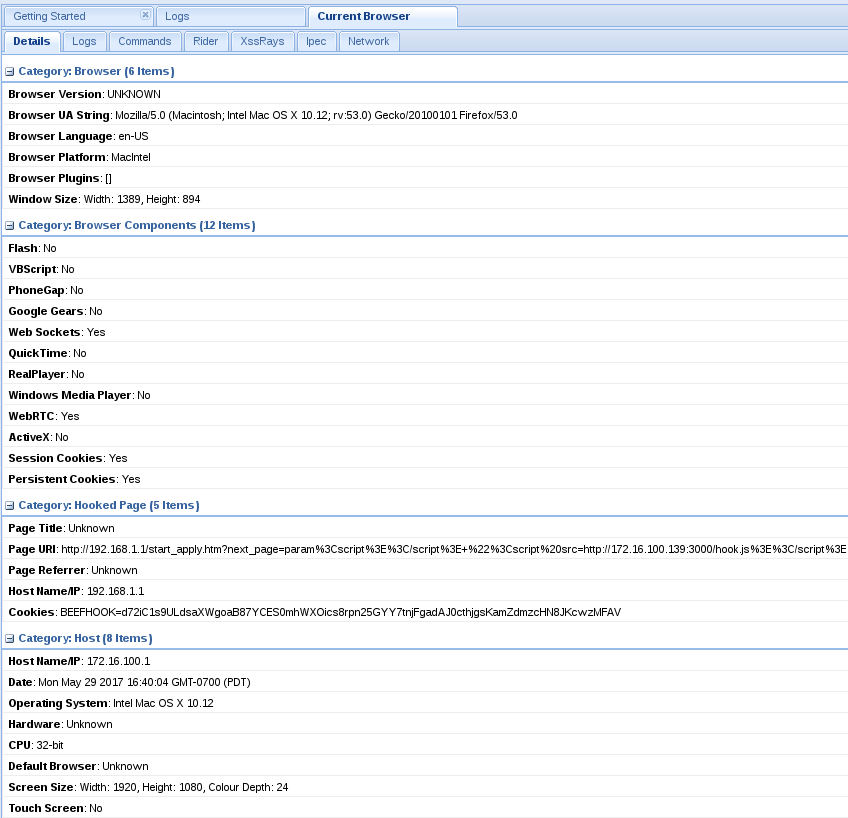Select the Date row
Image resolution: width=848 pixels, height=818 pixels.
[x=425, y=682]
